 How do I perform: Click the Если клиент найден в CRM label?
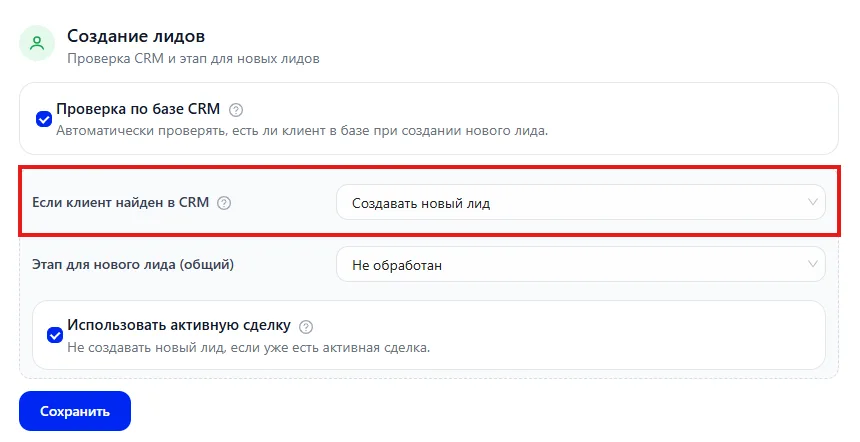click(x=121, y=202)
